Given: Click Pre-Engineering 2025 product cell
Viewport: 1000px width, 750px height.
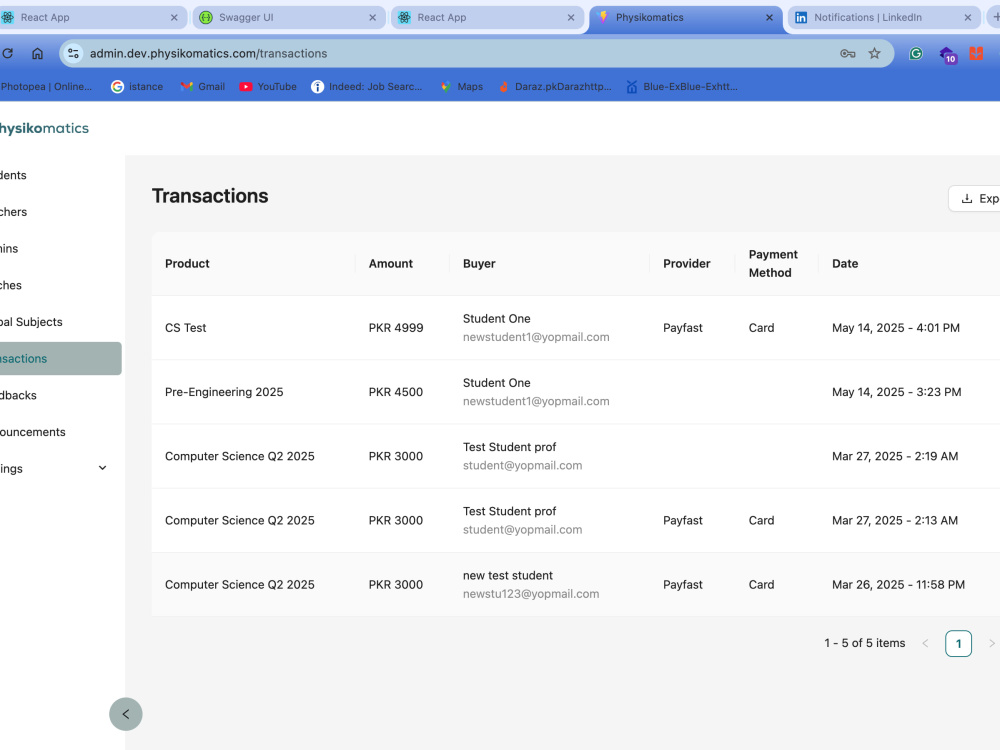Looking at the screenshot, I should click(x=224, y=392).
